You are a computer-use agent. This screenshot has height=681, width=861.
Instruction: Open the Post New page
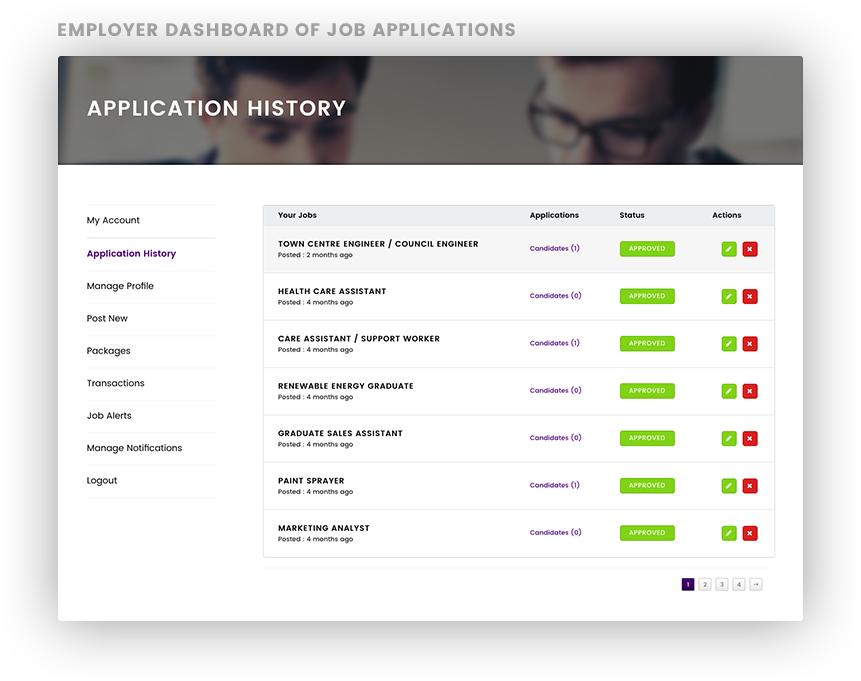[107, 318]
